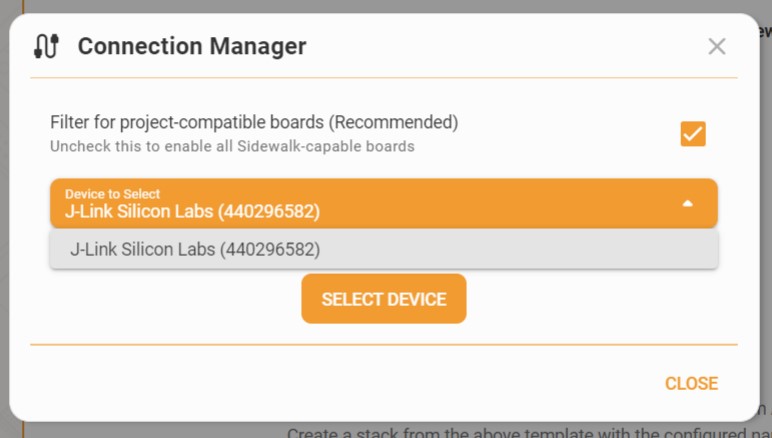Click the 'Filter for project-compatible boards' label

[188, 122]
